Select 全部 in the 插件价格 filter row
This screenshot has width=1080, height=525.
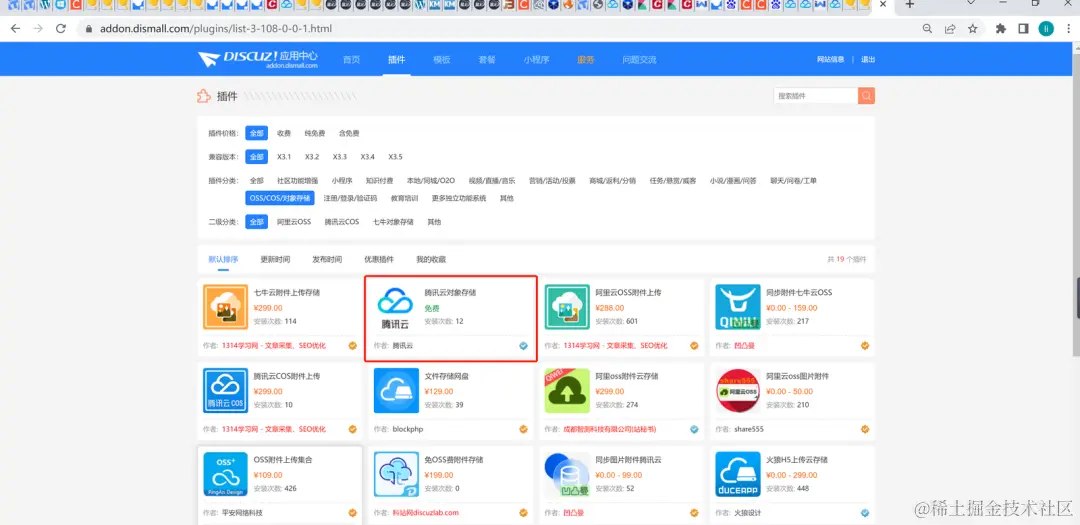[256, 133]
